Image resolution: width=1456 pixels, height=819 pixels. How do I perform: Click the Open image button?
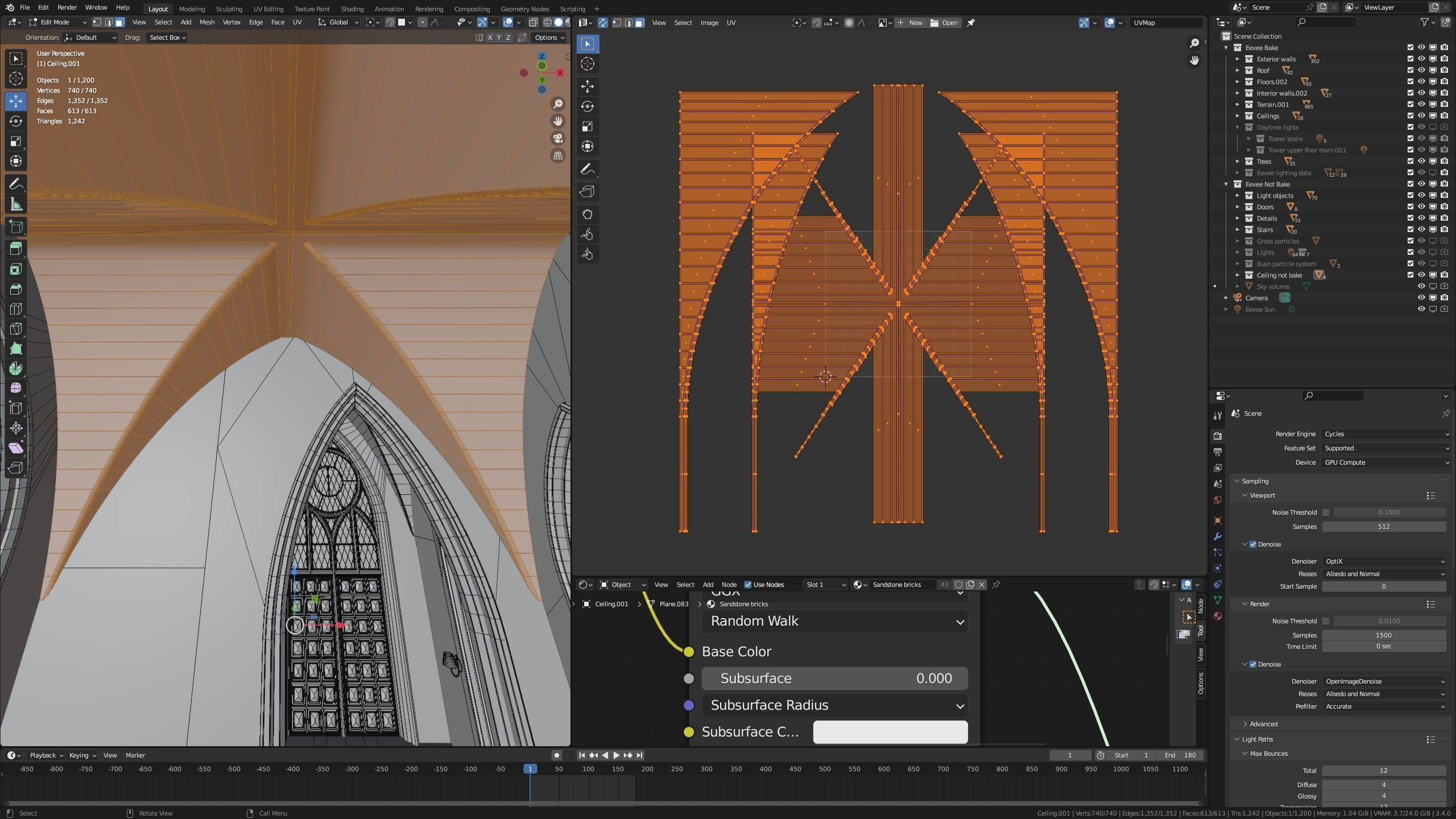pyautogui.click(x=944, y=23)
